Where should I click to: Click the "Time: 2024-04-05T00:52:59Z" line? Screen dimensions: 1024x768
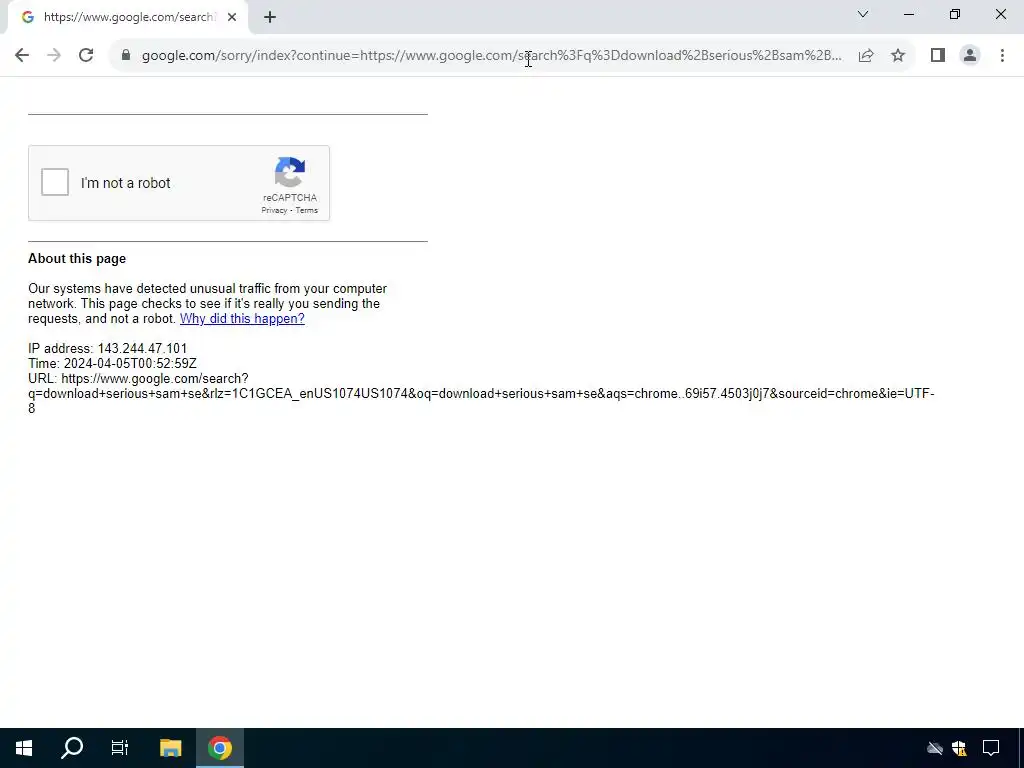112,364
